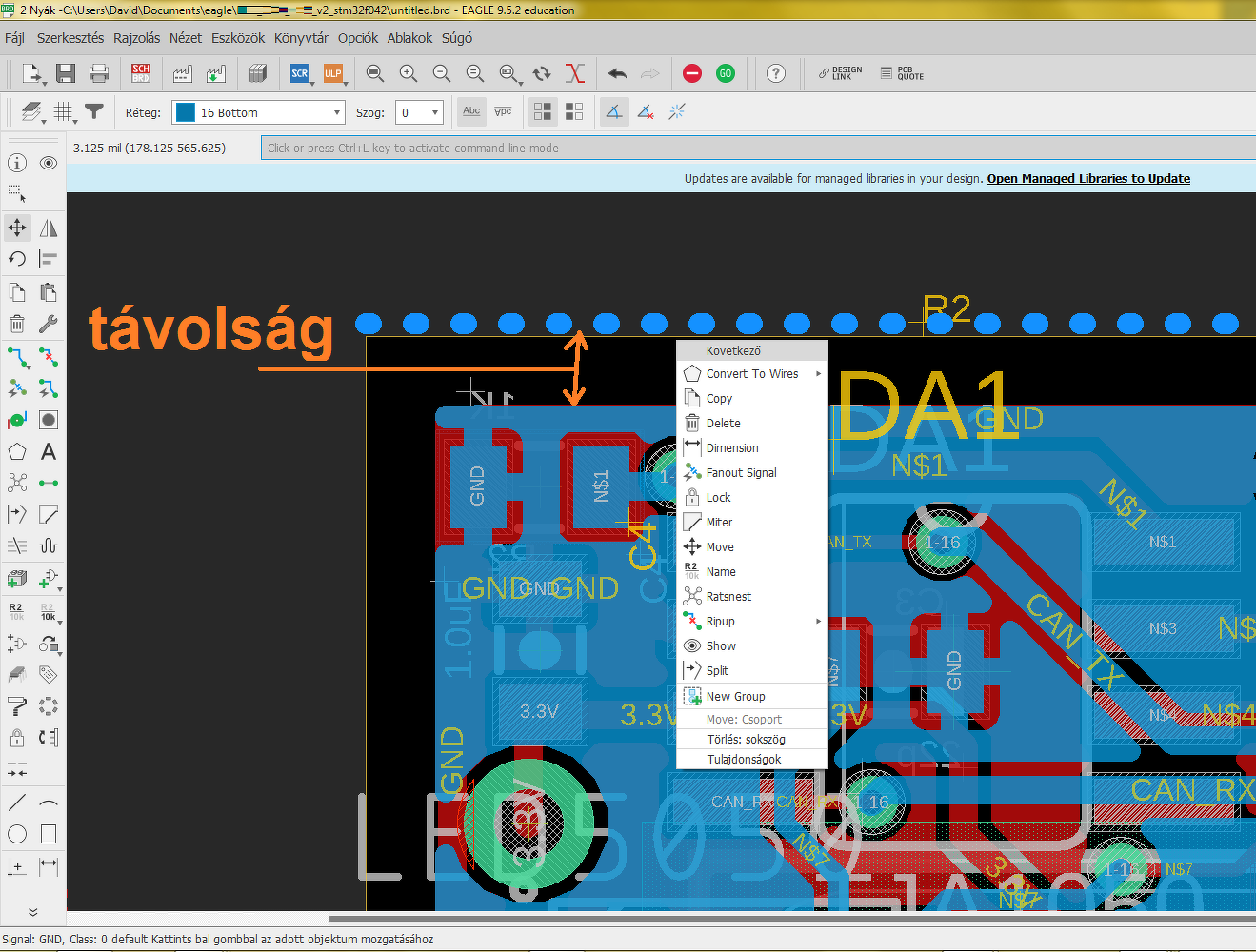
Task: Click the Design Link button
Action: [841, 73]
